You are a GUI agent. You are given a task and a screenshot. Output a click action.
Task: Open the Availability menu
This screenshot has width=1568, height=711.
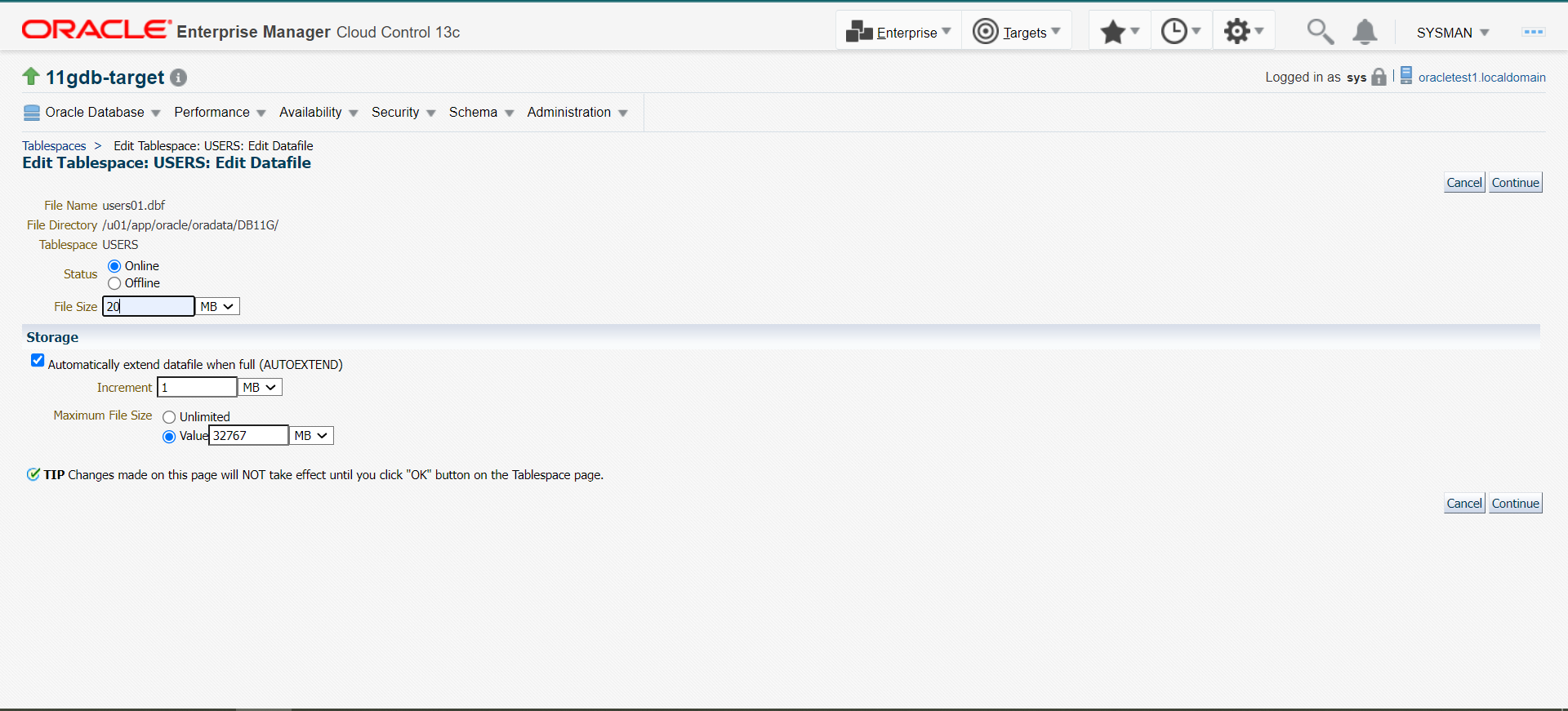318,112
